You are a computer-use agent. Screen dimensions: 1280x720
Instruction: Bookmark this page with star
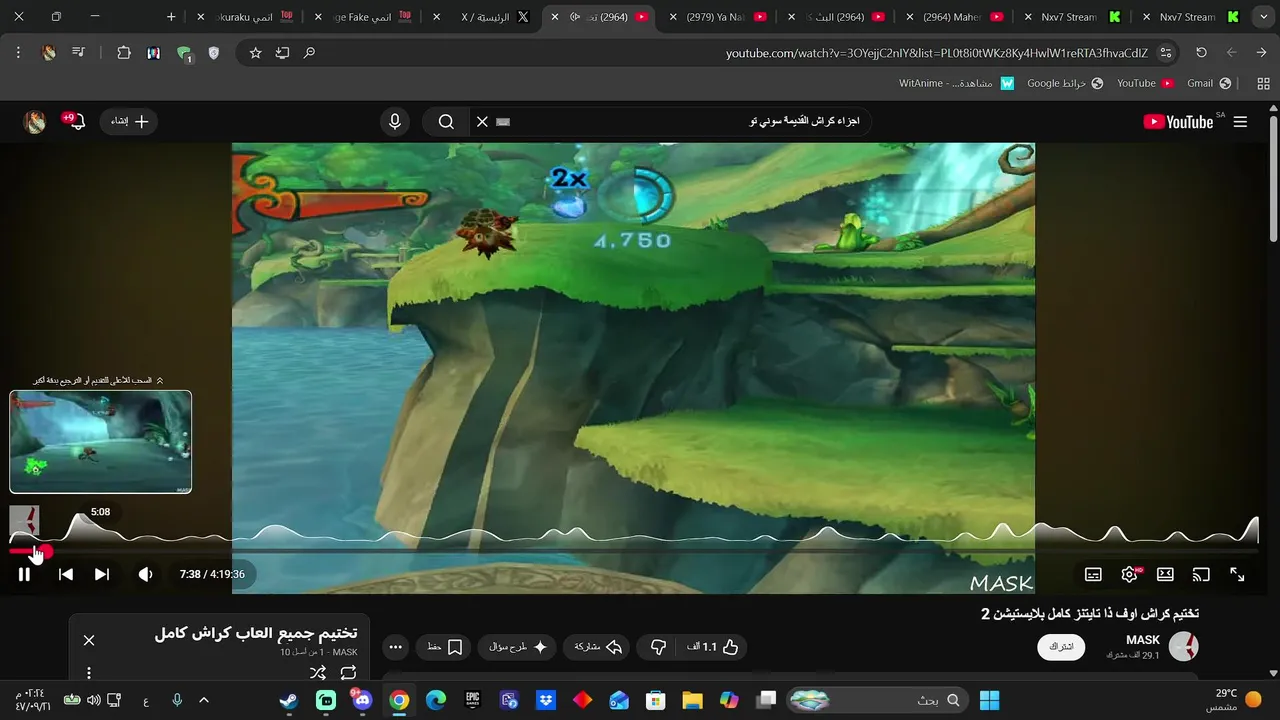pos(255,52)
